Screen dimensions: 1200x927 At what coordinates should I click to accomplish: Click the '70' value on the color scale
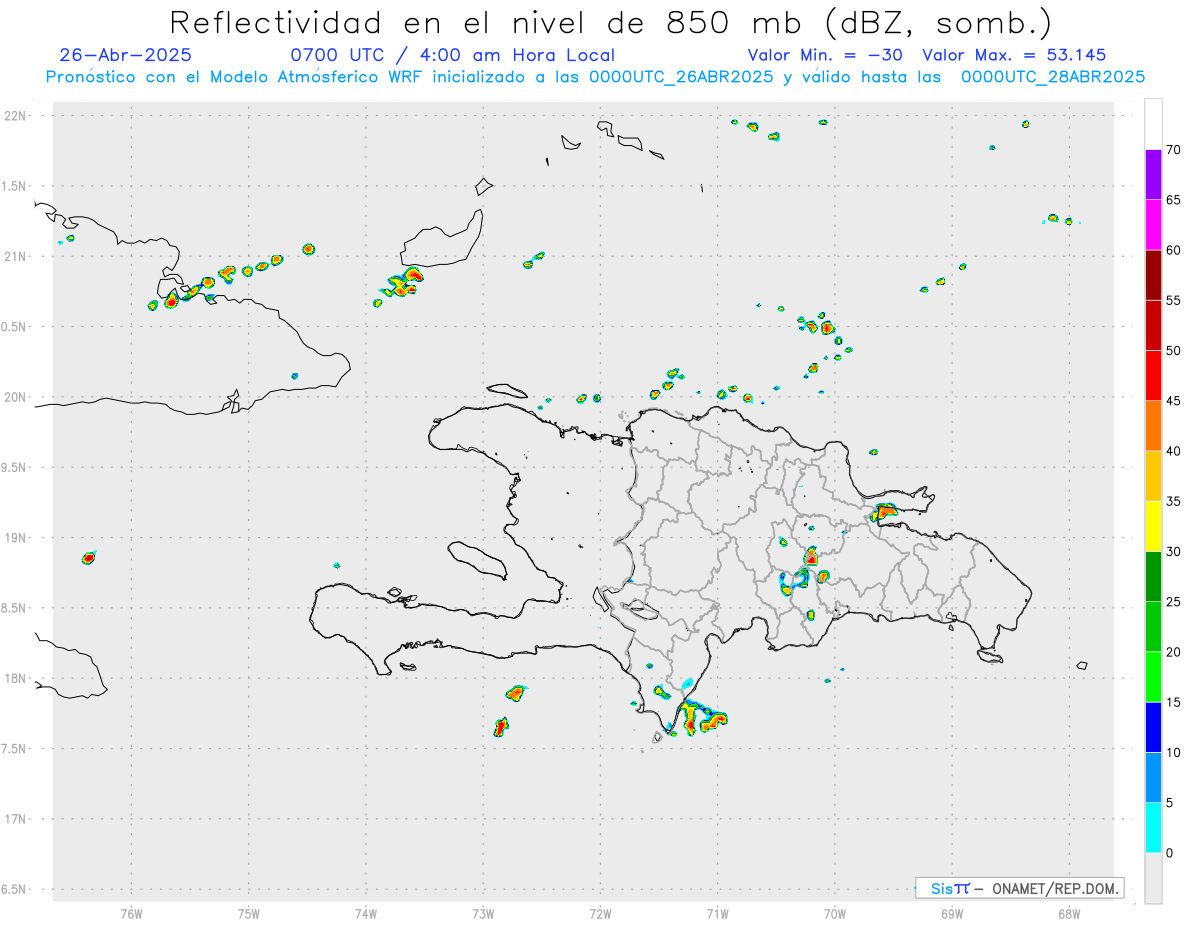click(x=1173, y=150)
